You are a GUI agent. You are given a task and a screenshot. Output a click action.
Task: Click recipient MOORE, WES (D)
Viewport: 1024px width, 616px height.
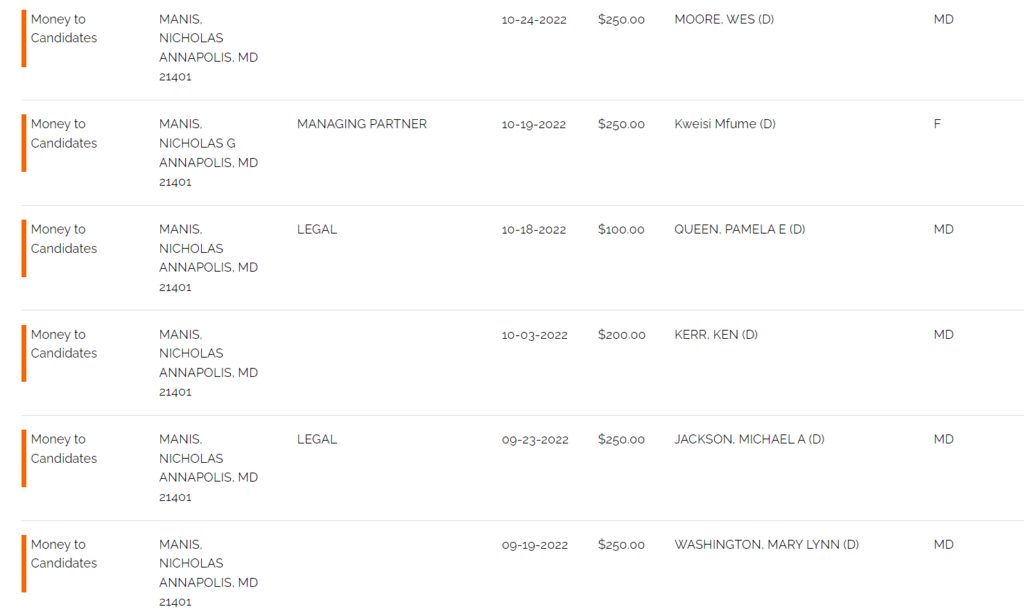tap(724, 20)
